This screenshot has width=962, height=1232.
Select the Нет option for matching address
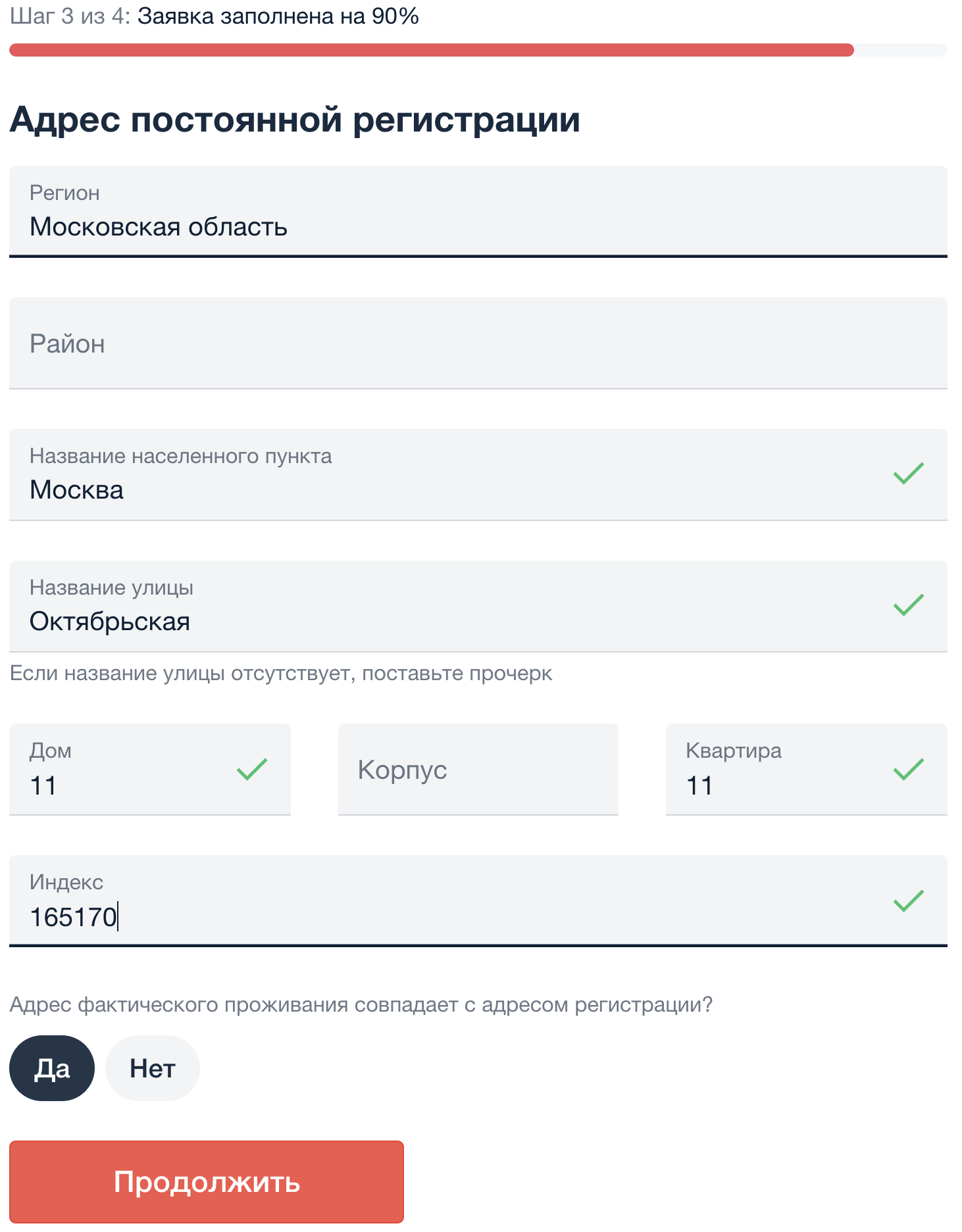tap(152, 1068)
